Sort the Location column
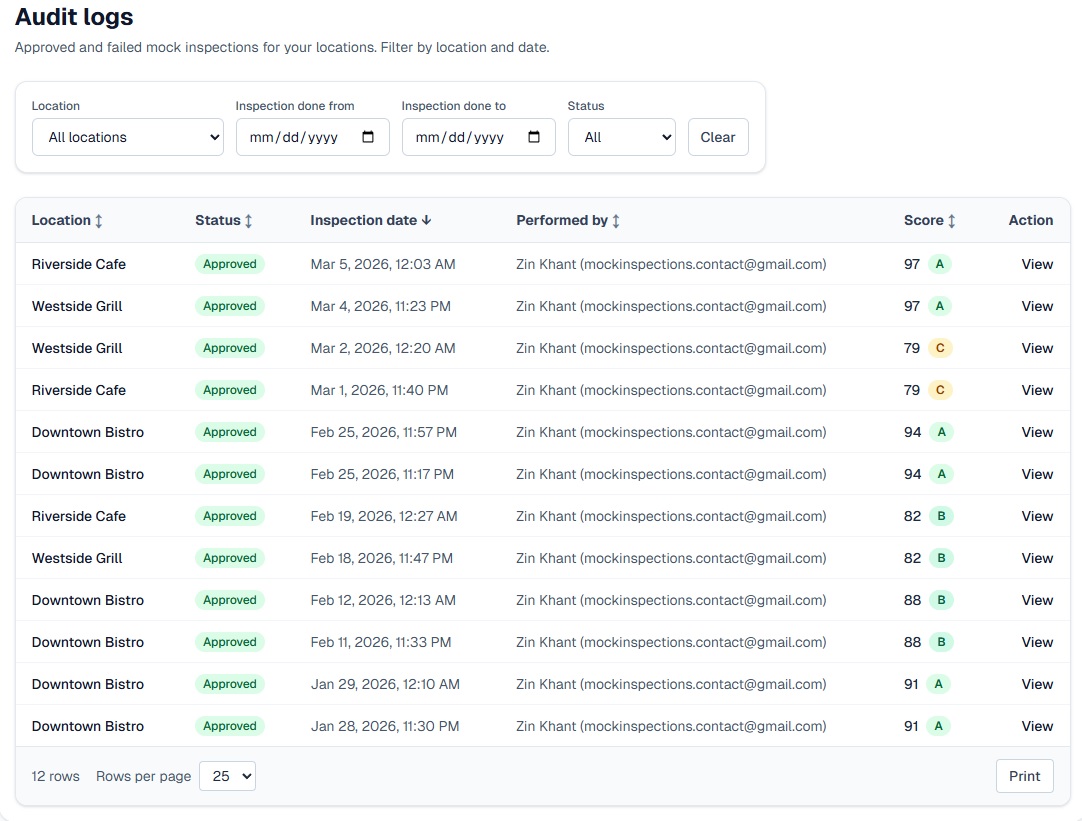 click(67, 220)
